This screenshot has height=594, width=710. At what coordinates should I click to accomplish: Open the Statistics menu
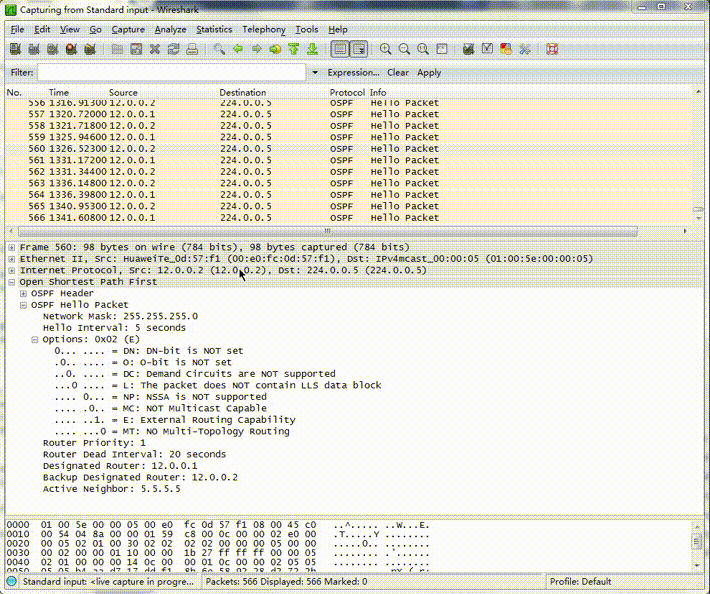click(214, 29)
